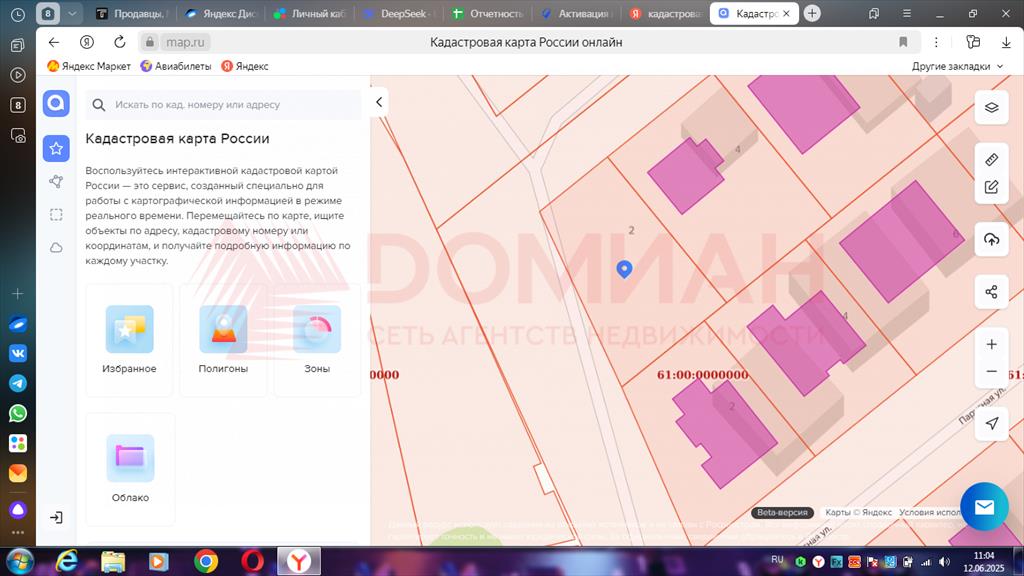Open the Зоны card
This screenshot has height=576, width=1024.
coord(316,340)
